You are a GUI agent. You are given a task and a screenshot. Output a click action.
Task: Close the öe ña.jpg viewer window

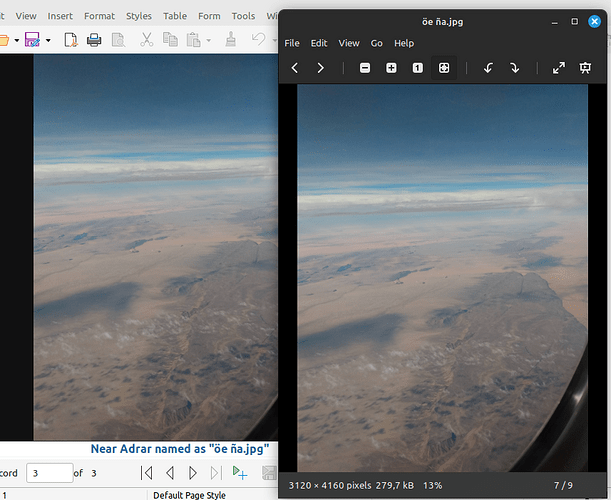(594, 21)
